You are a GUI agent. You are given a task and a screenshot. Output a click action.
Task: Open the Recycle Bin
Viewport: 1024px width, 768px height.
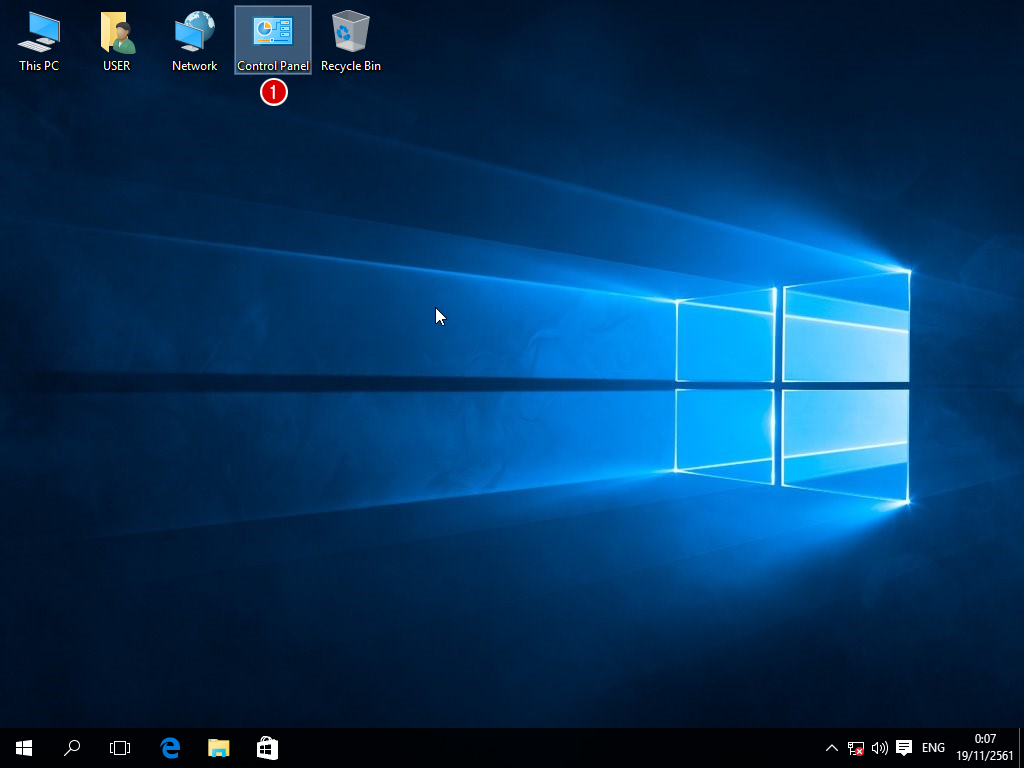[350, 40]
